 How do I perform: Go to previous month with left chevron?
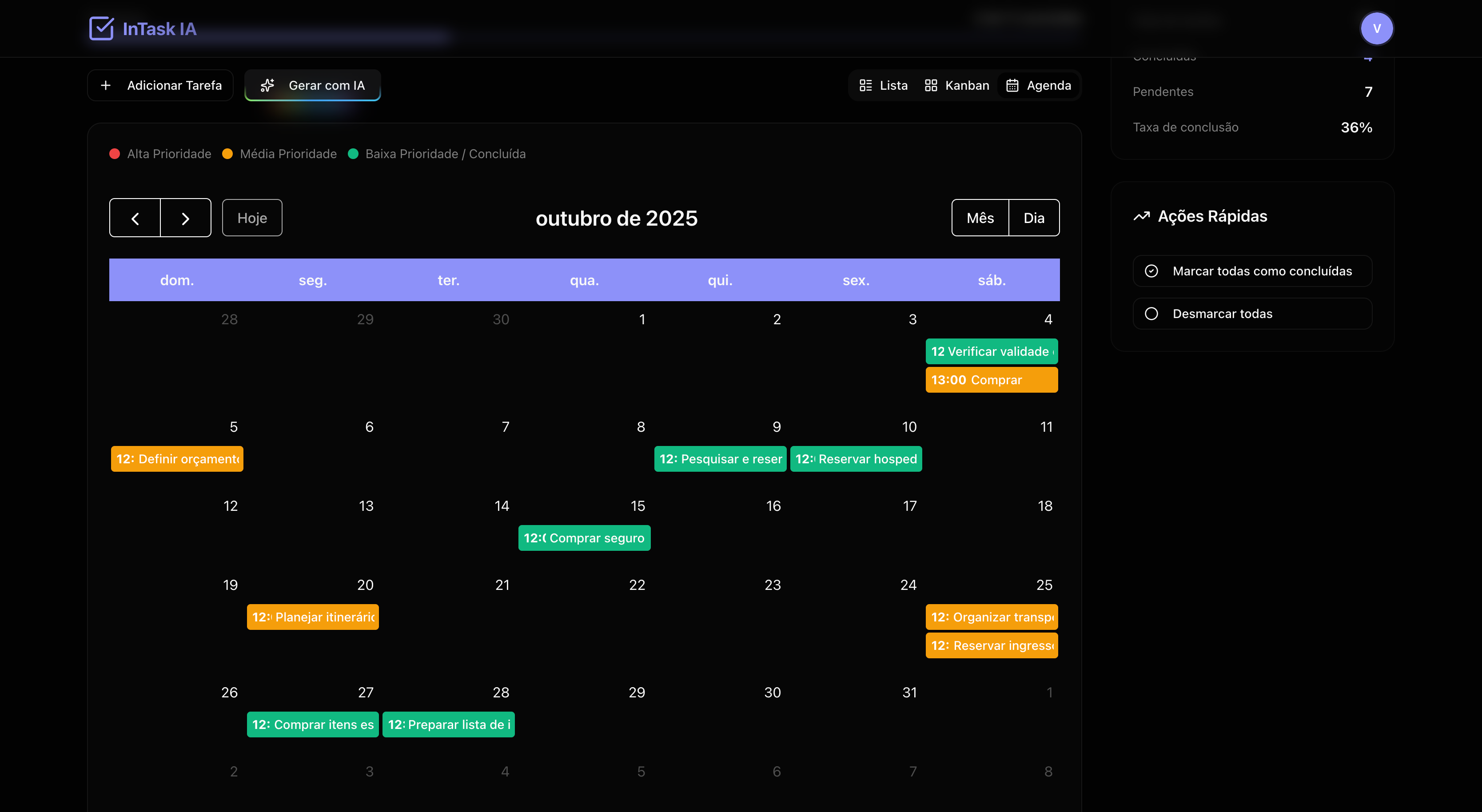[135, 219]
